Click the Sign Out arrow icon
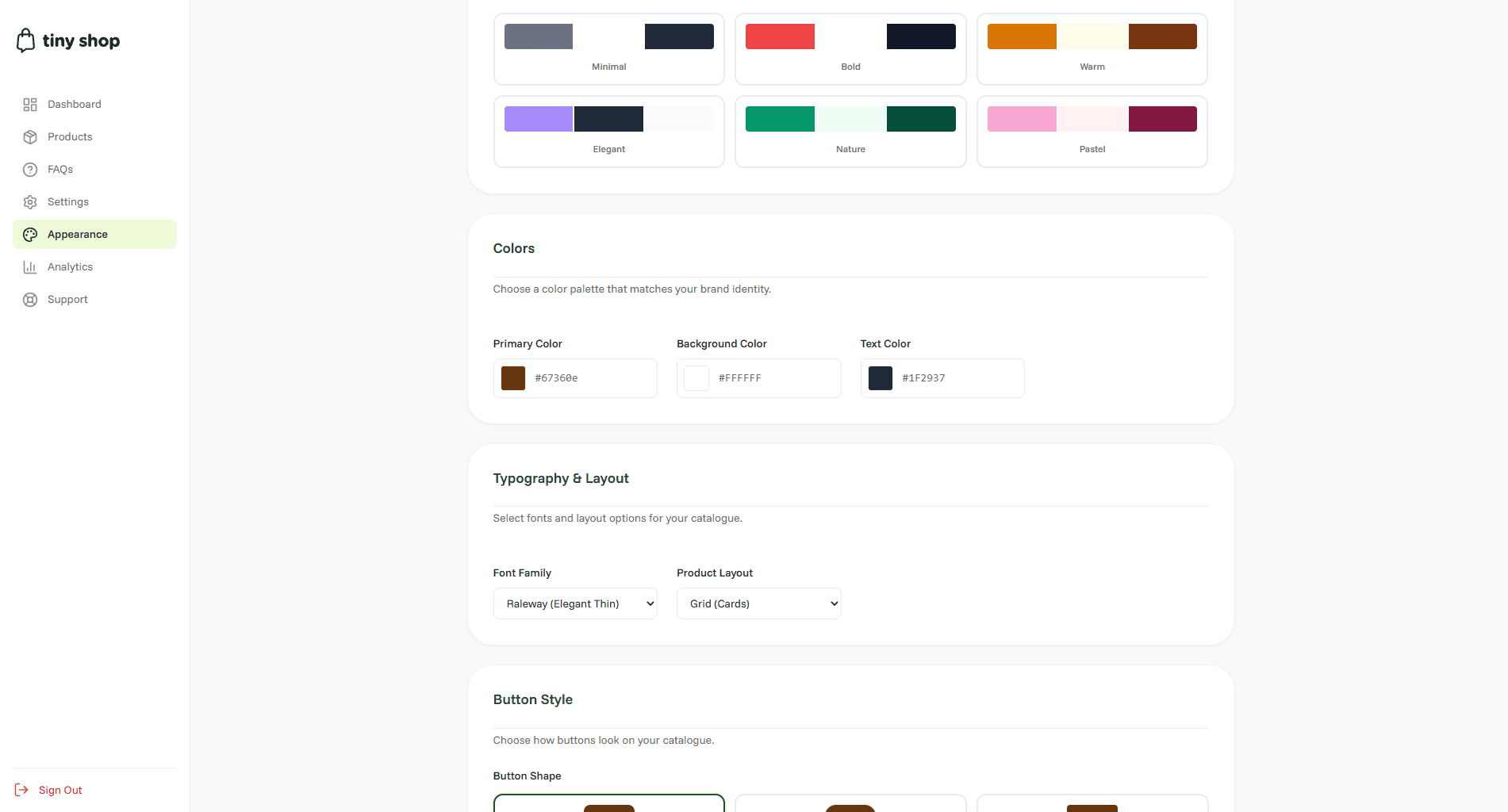 click(23, 790)
